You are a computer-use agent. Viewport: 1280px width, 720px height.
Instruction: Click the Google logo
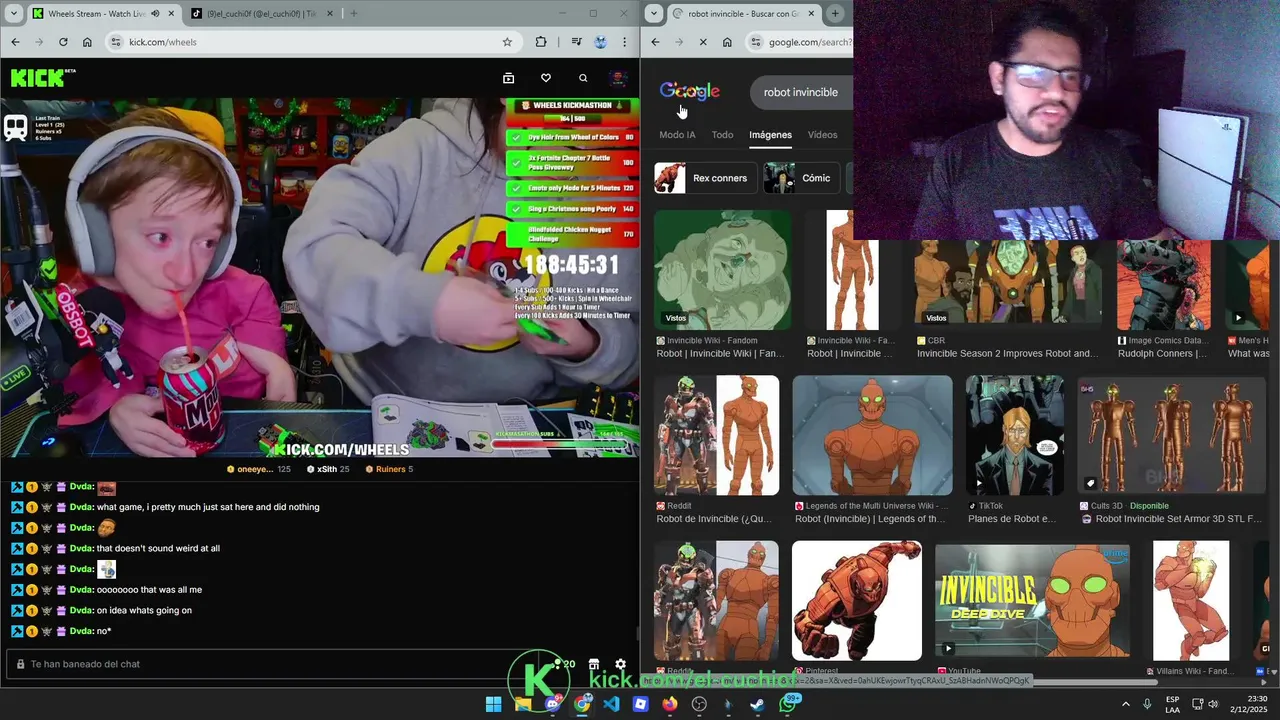689,92
